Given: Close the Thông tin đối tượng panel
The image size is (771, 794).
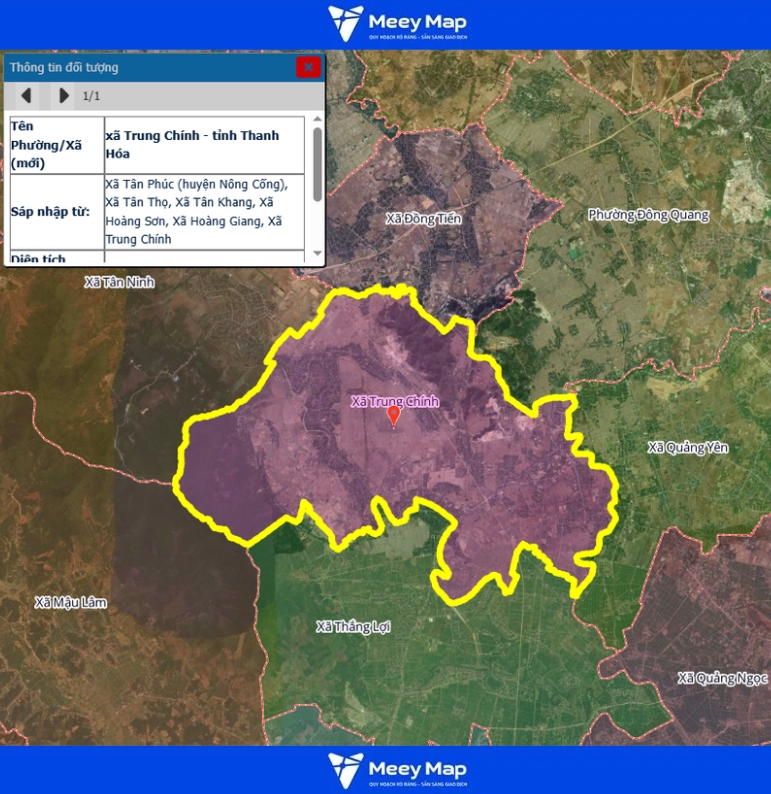Looking at the screenshot, I should click(308, 67).
